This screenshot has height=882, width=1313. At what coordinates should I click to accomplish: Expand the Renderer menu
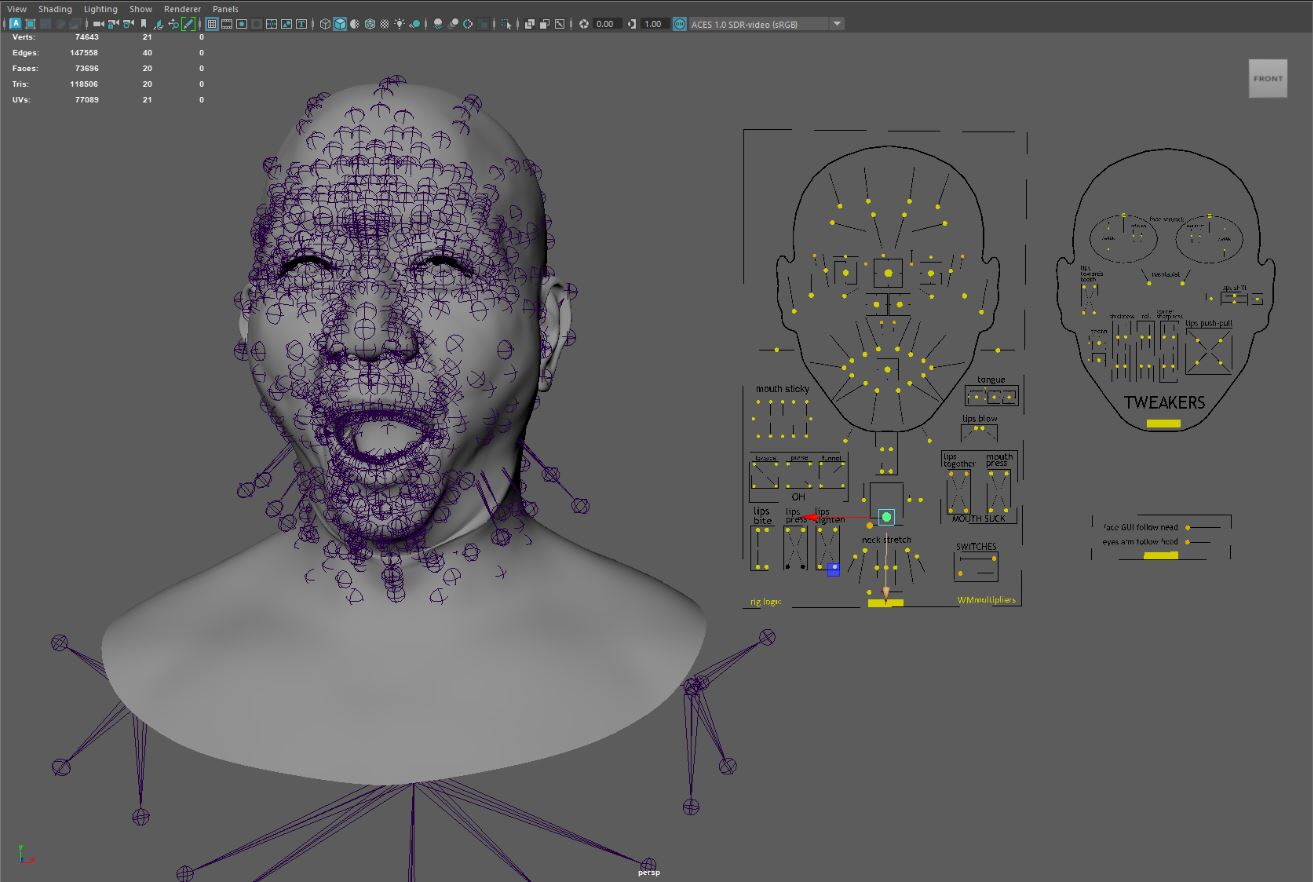point(182,9)
